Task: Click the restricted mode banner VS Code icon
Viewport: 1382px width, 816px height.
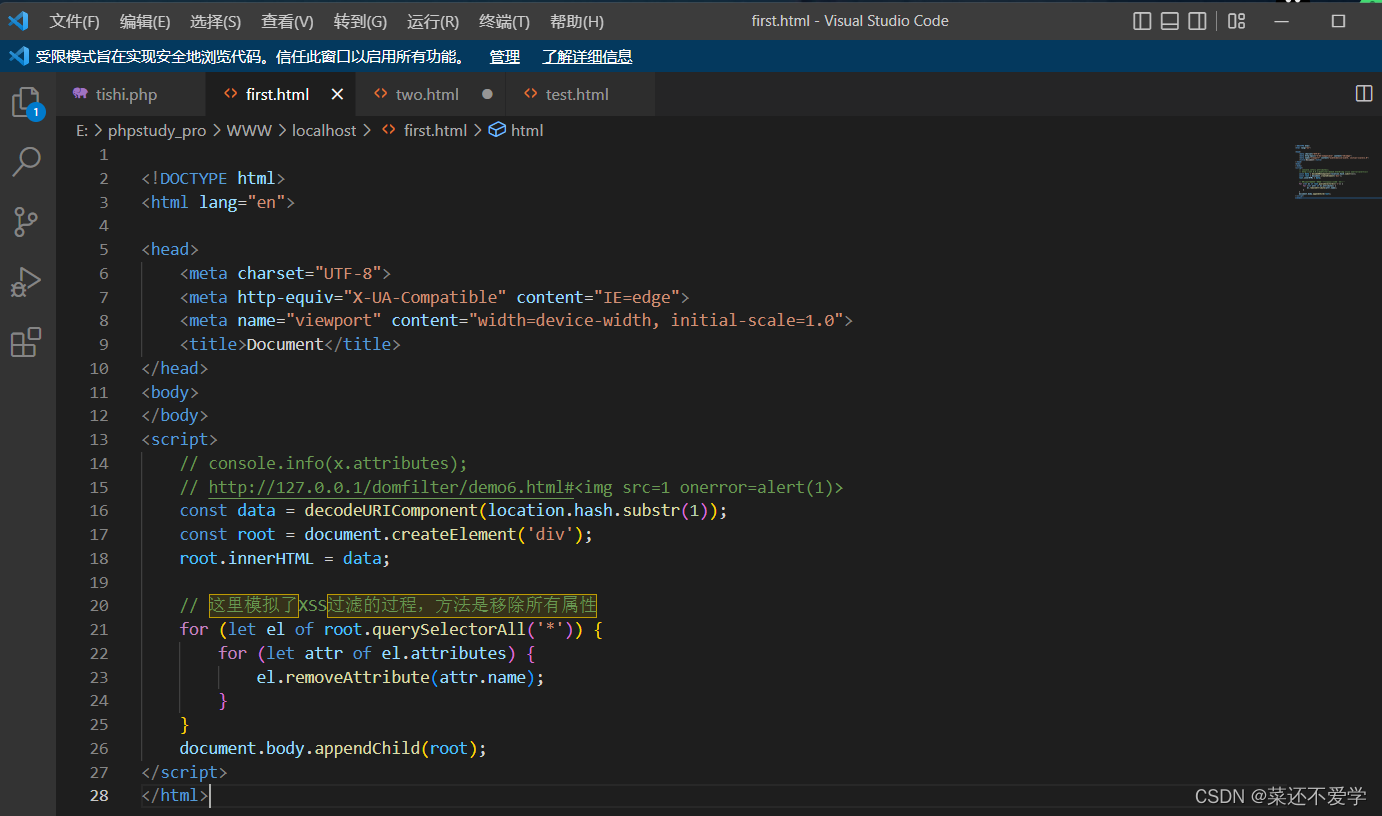Action: [19, 56]
